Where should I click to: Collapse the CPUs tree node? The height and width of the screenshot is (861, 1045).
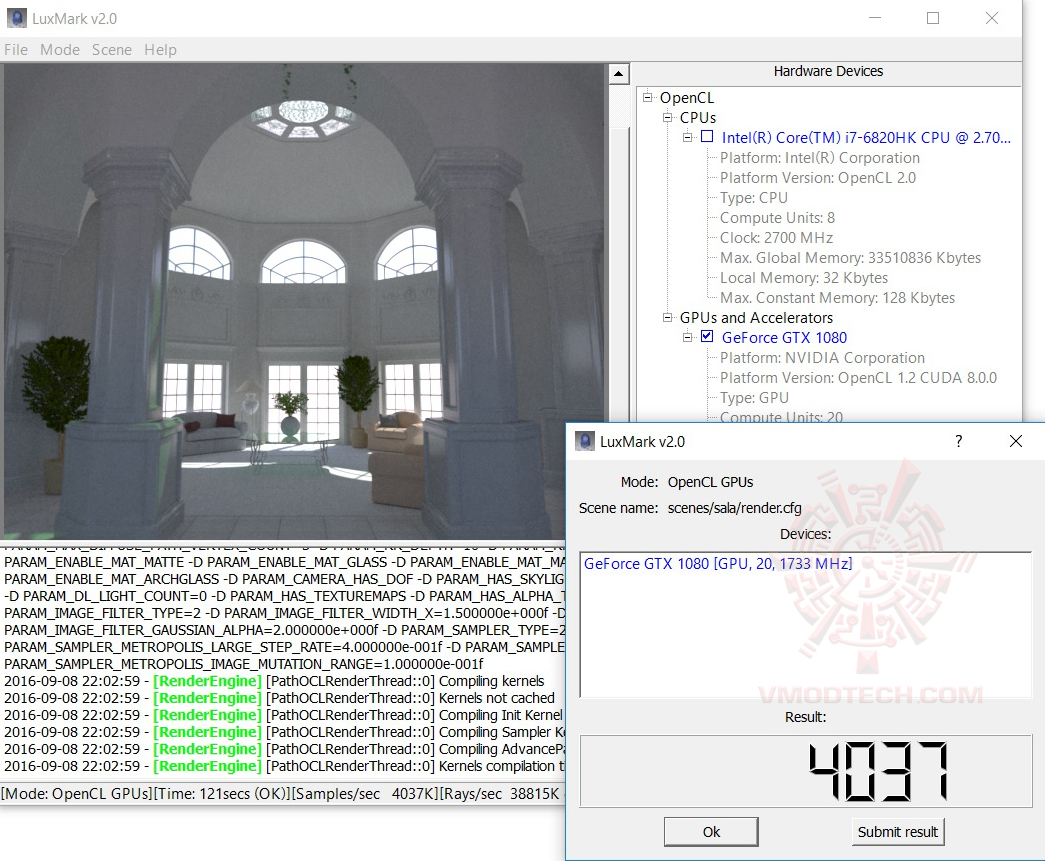click(x=667, y=117)
